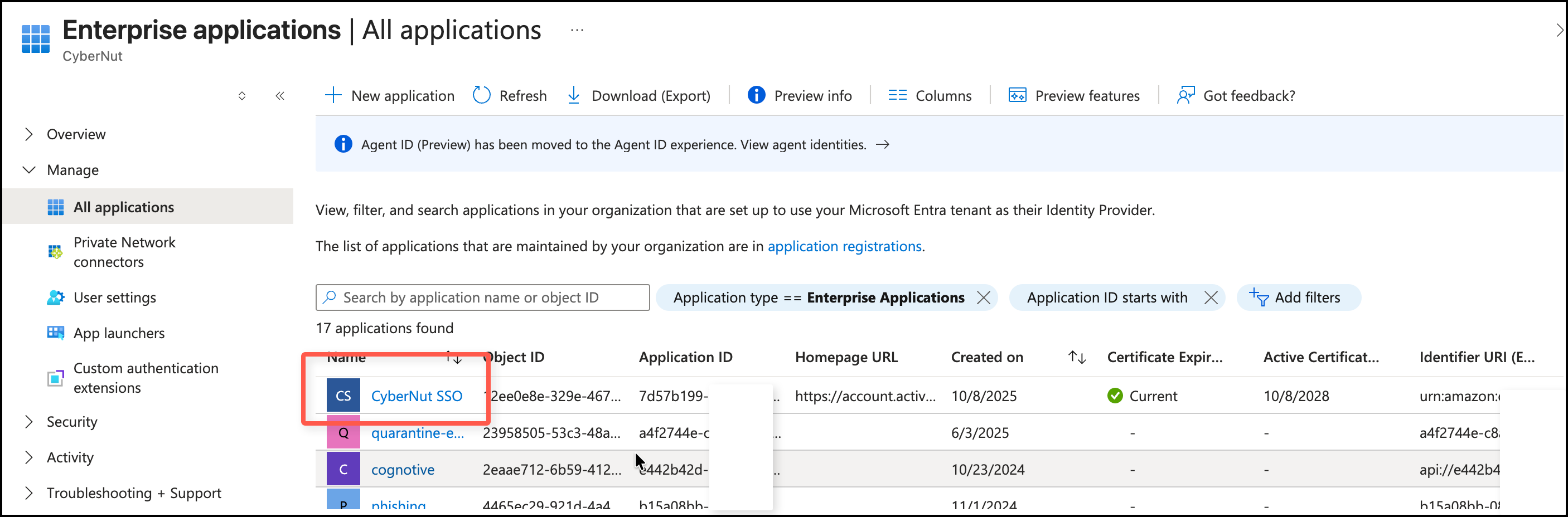Click the Download (Export) arrow icon
The image size is (1568, 517).
[573, 95]
